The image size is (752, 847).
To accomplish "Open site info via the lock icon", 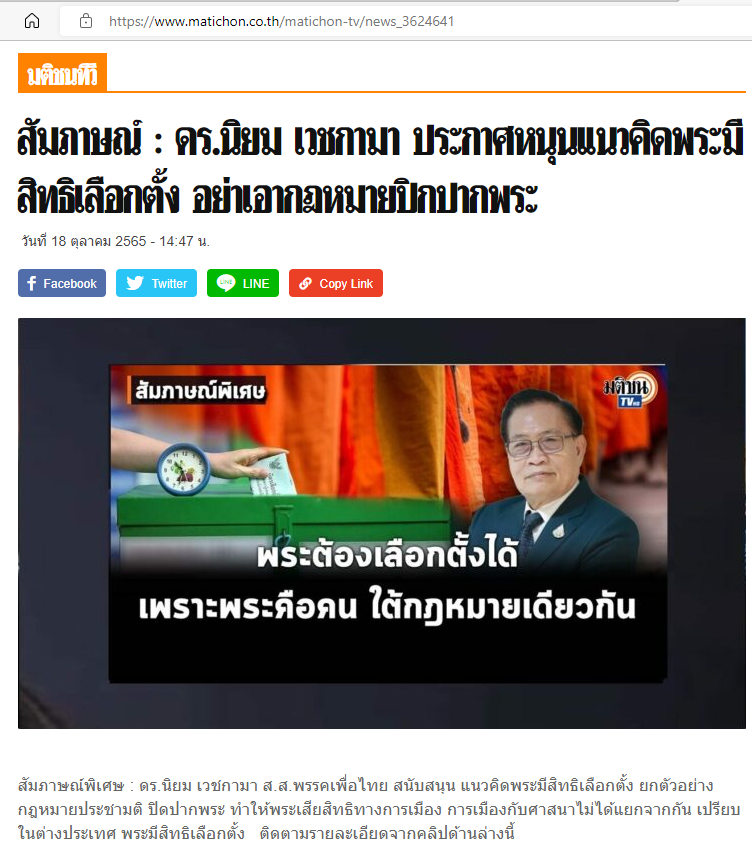I will tap(86, 21).
